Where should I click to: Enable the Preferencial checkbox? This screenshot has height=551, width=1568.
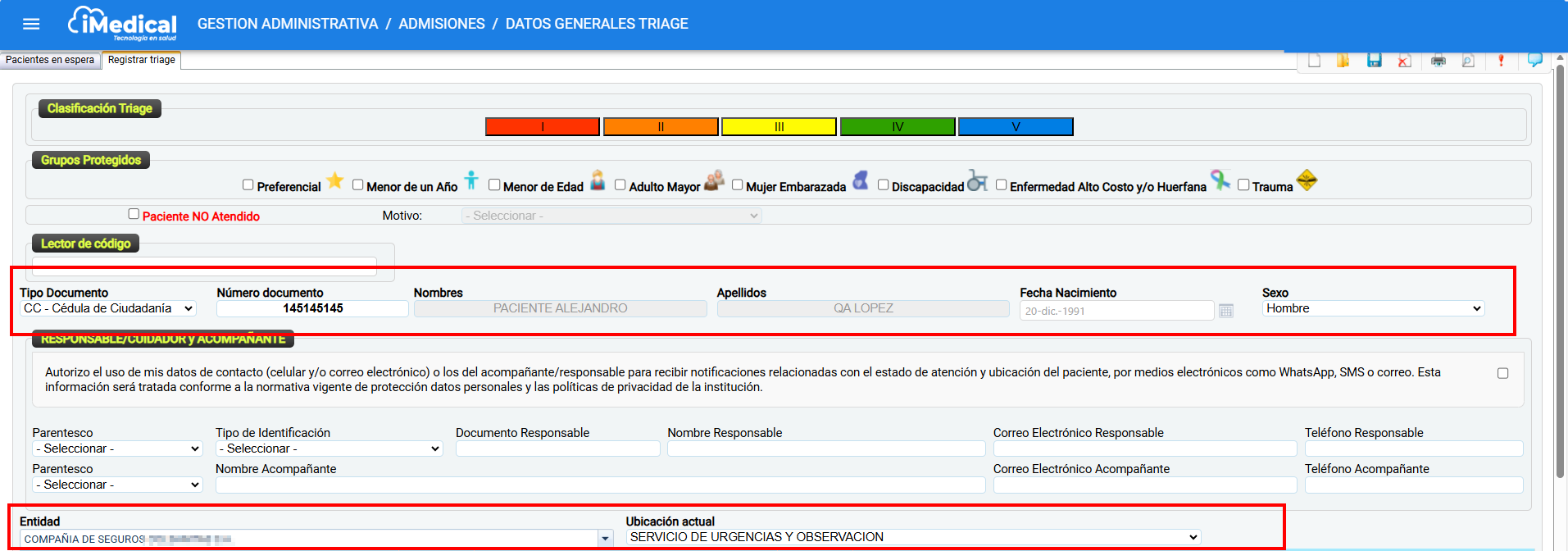tap(248, 185)
